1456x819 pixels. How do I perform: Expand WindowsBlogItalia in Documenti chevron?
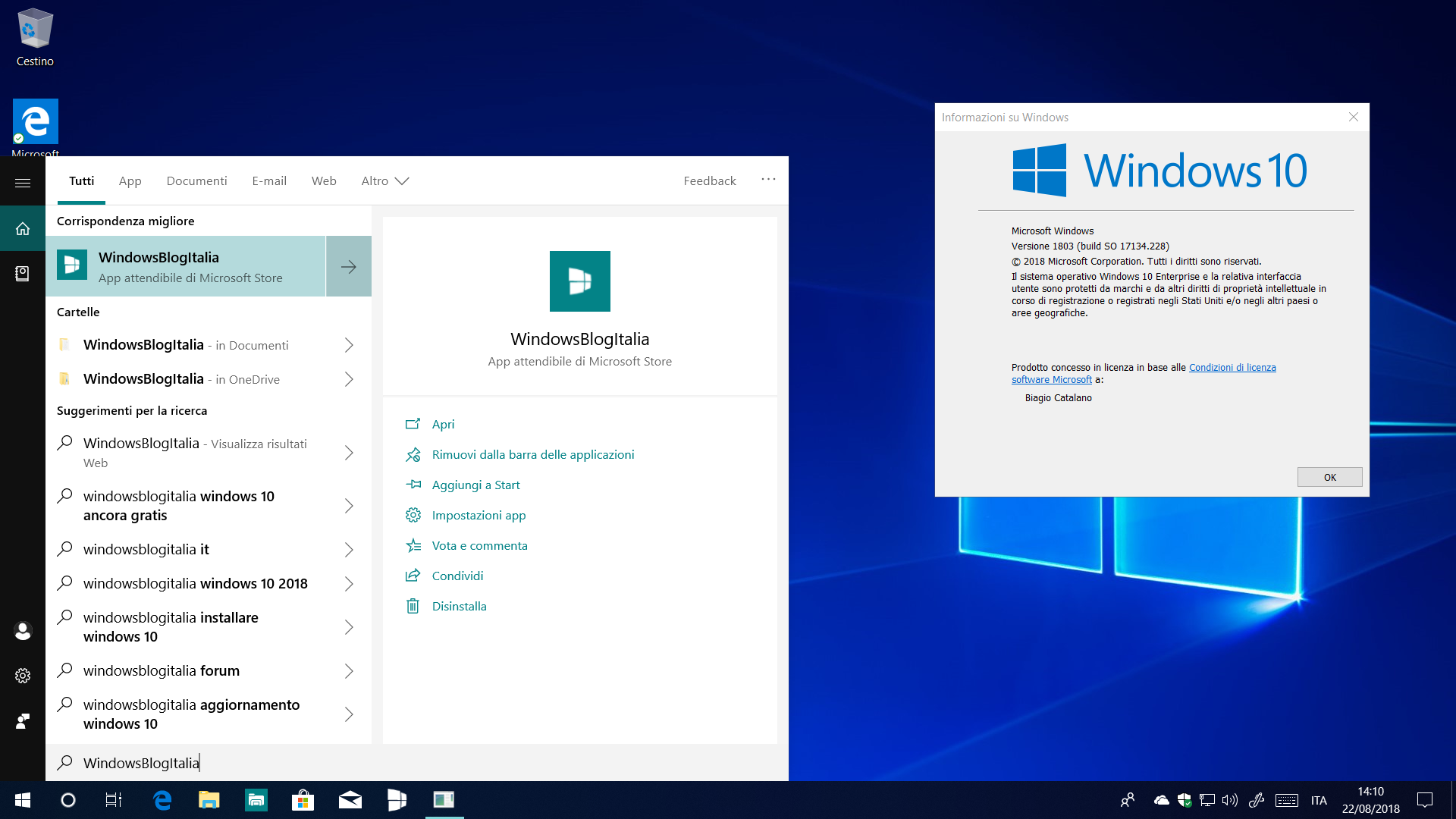(349, 345)
